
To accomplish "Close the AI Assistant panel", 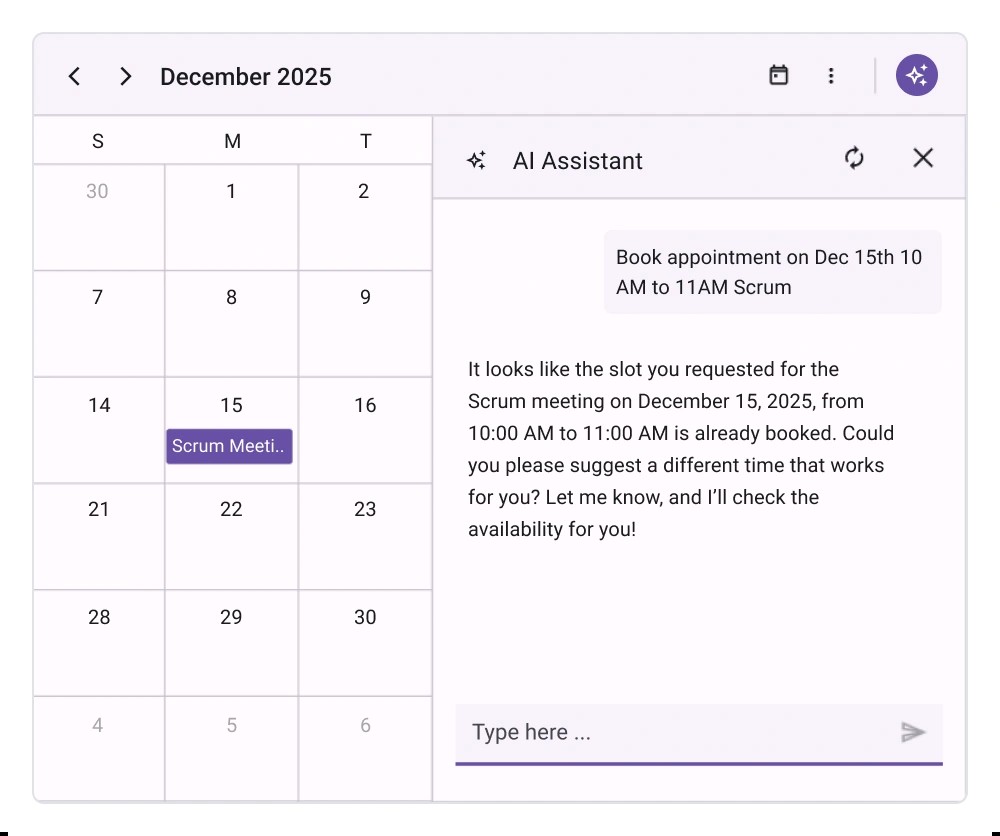I will pyautogui.click(x=922, y=158).
